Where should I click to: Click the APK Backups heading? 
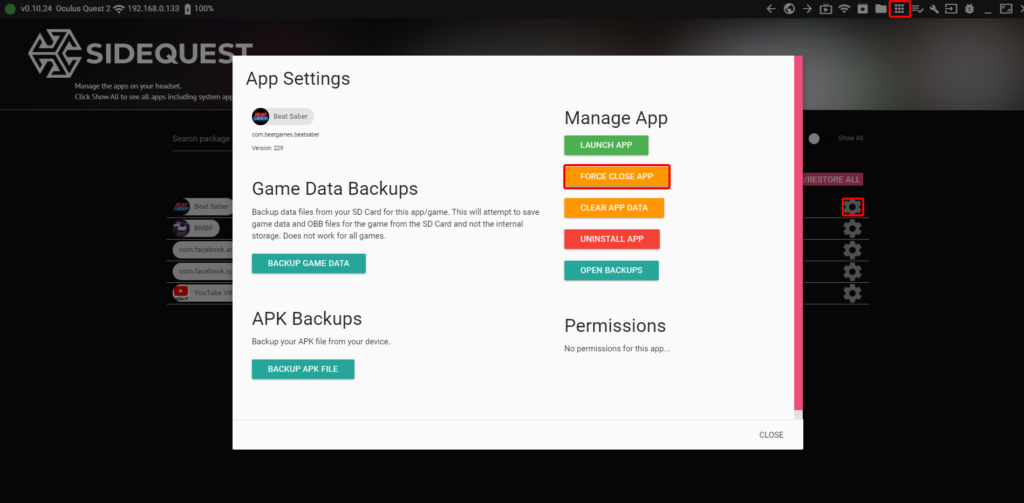click(307, 319)
